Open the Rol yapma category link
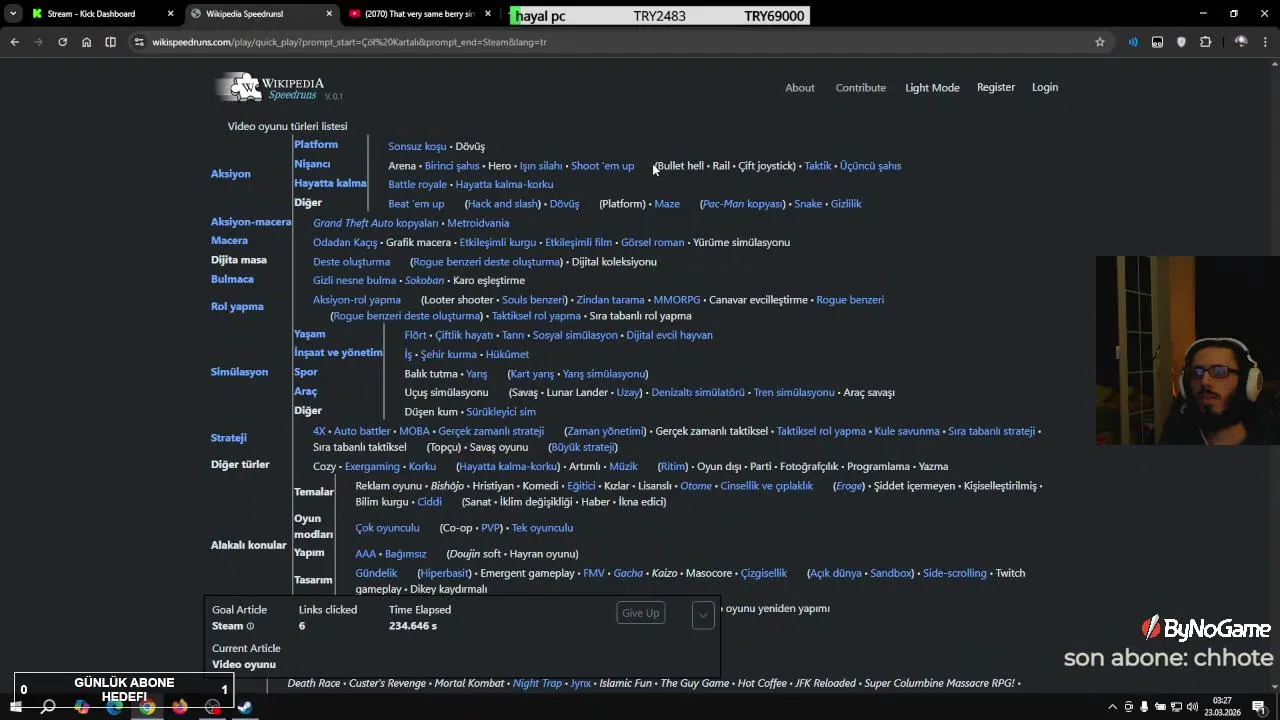This screenshot has width=1280, height=720. click(237, 307)
